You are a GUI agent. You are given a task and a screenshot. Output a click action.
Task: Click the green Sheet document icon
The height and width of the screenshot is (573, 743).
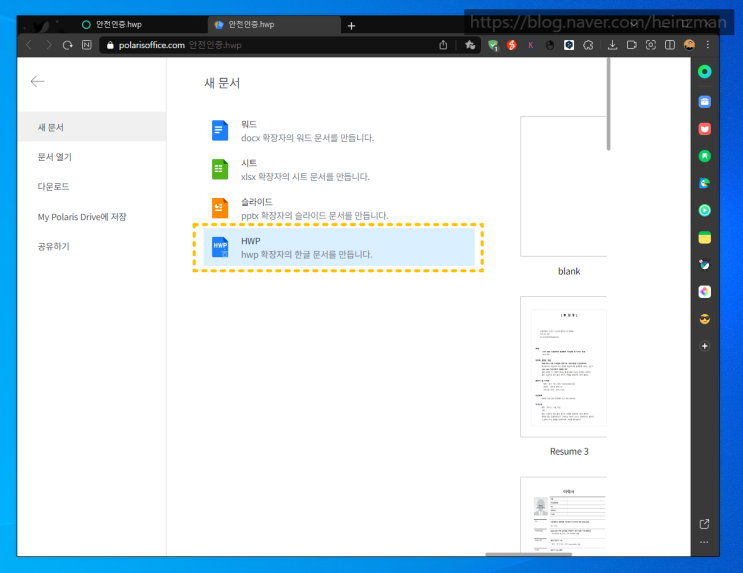click(x=219, y=169)
